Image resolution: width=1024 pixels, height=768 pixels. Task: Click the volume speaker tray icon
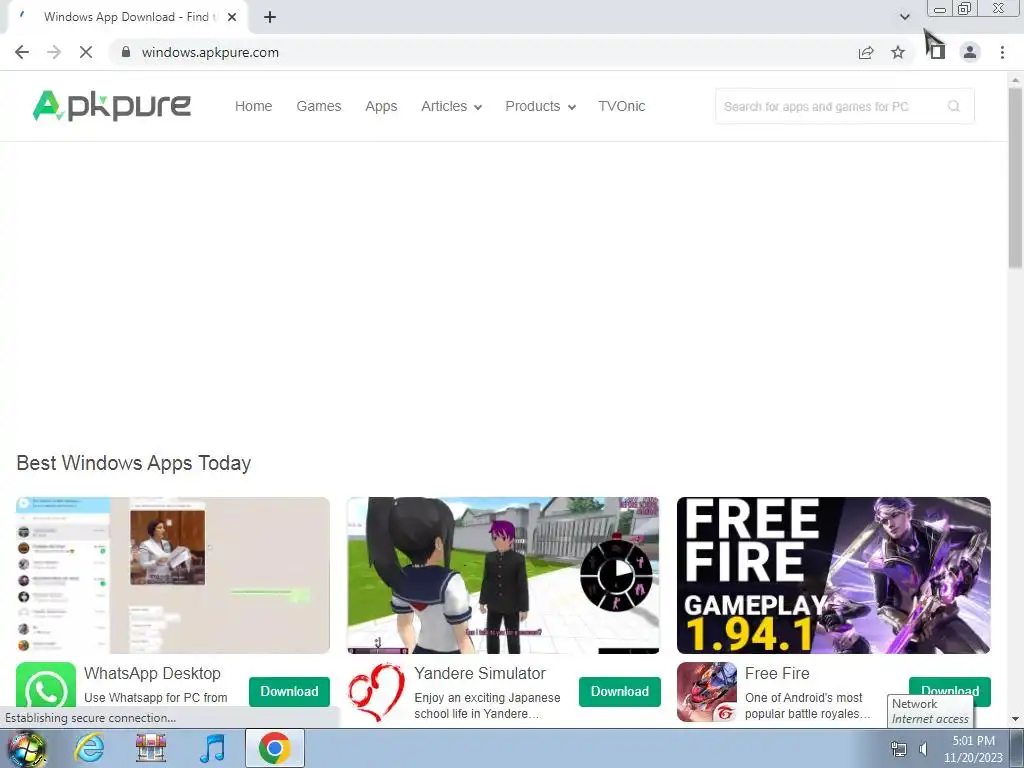[923, 750]
